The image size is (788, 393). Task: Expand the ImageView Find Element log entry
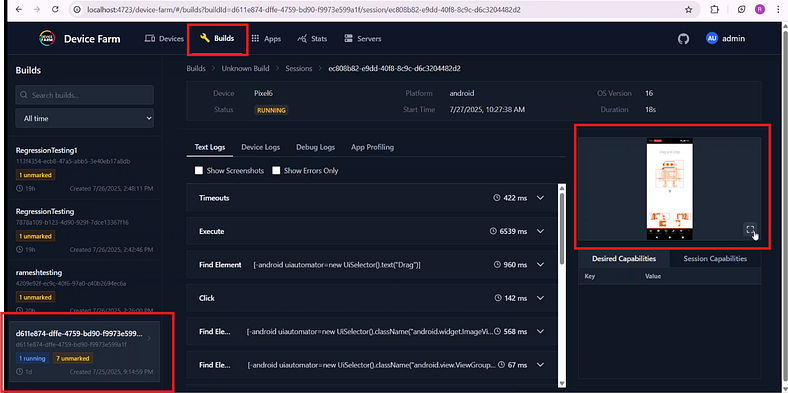coord(541,332)
